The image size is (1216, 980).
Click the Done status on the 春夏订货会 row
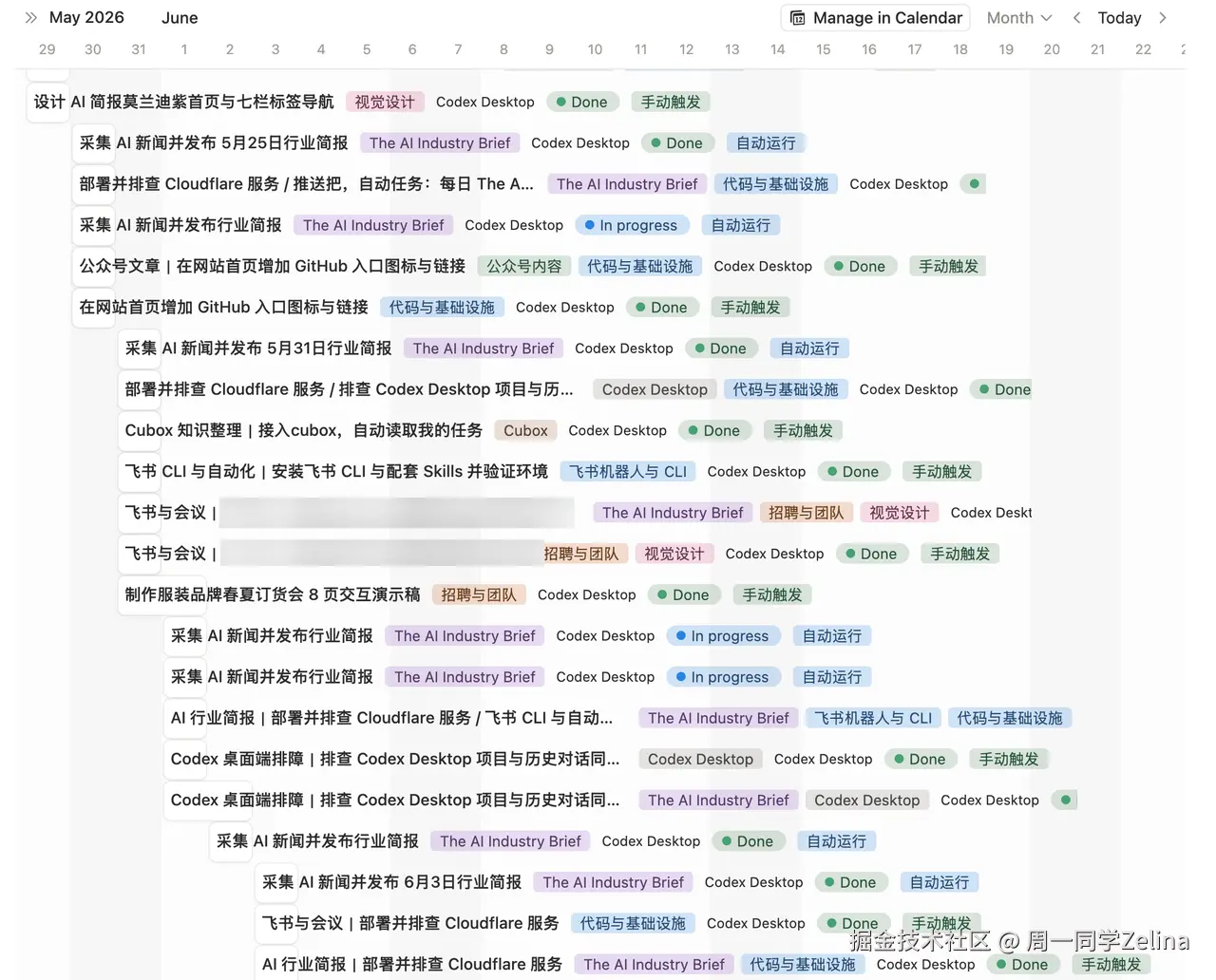coord(684,594)
